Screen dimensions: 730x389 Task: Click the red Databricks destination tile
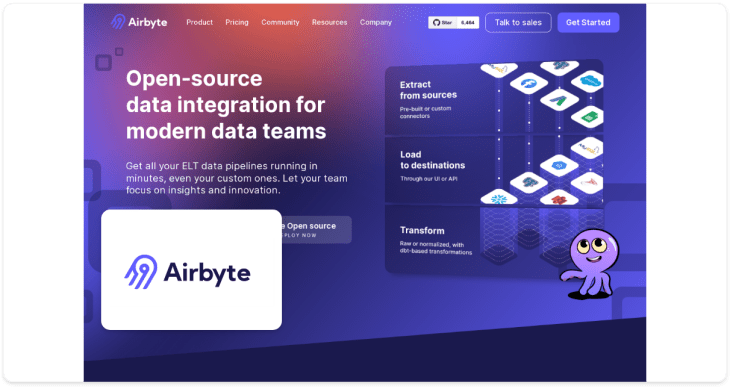[x=559, y=199]
